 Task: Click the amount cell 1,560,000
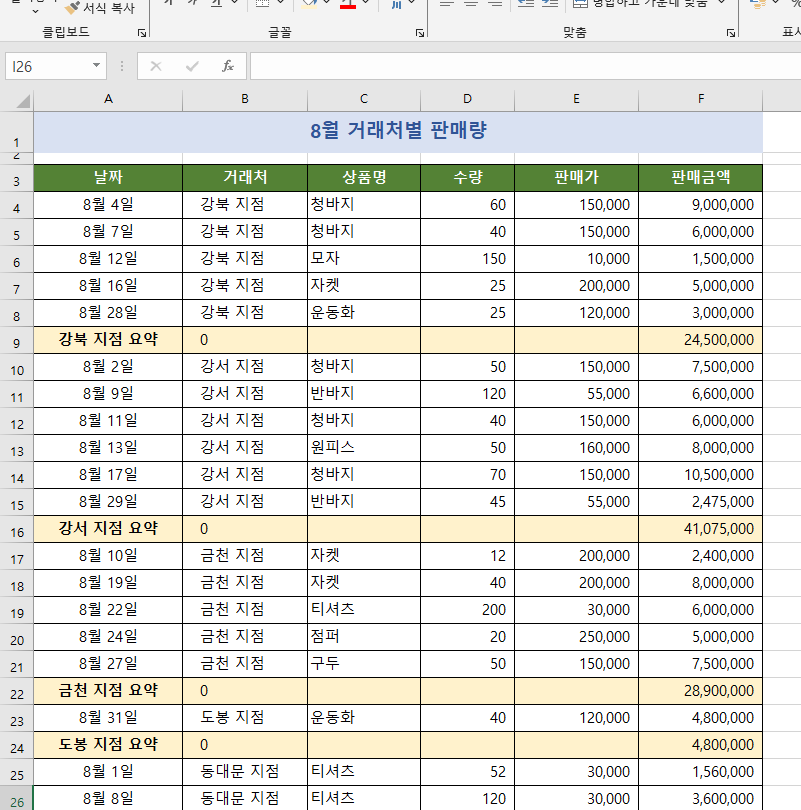701,772
